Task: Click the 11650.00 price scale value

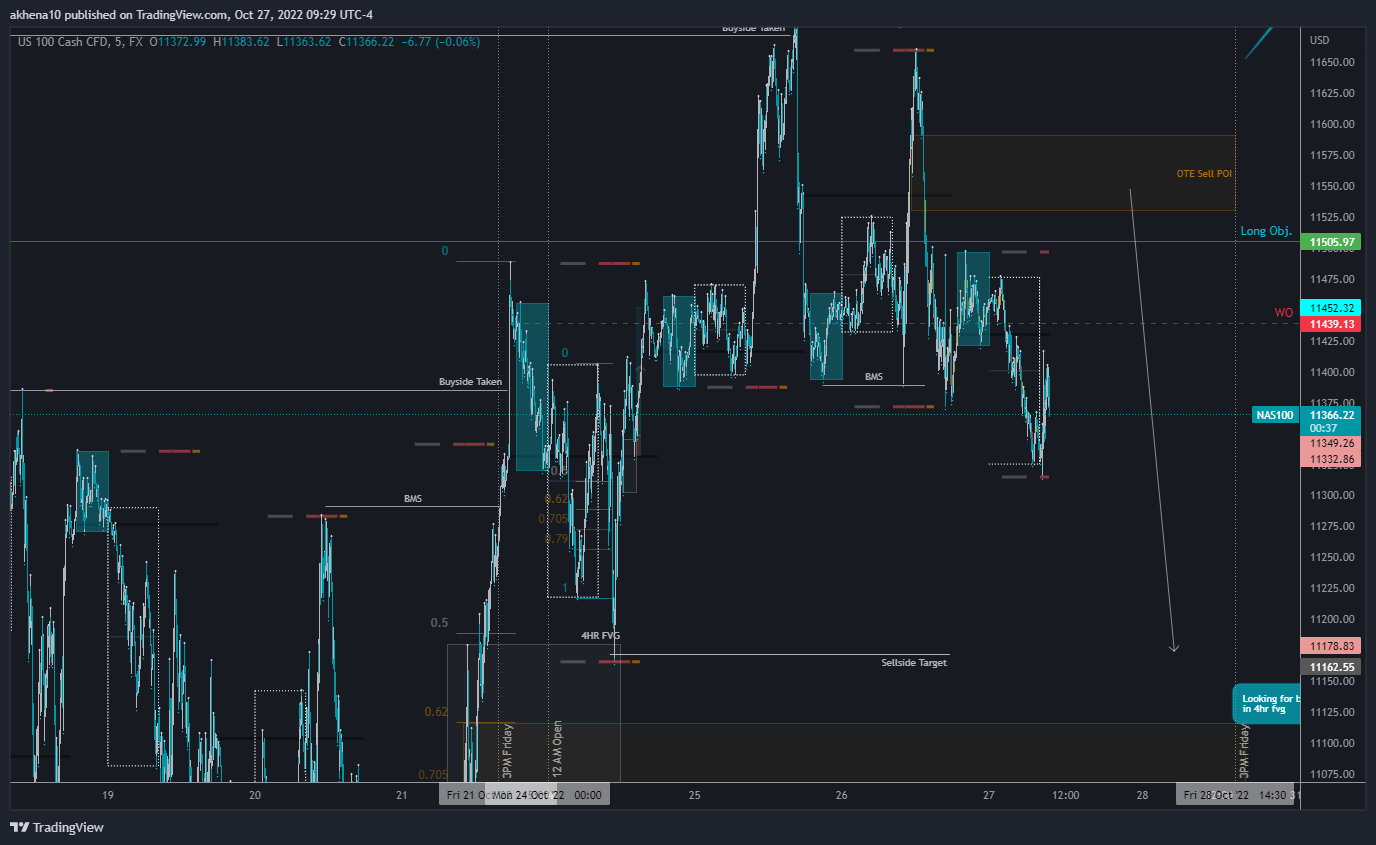Action: click(1331, 62)
